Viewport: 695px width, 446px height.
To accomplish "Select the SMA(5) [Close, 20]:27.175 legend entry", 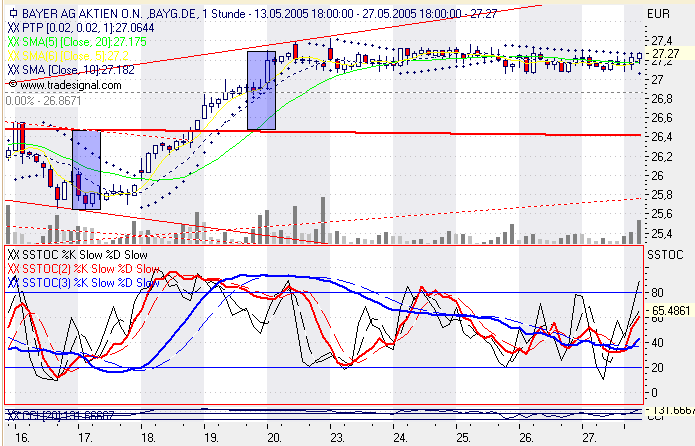I will click(x=84, y=42).
